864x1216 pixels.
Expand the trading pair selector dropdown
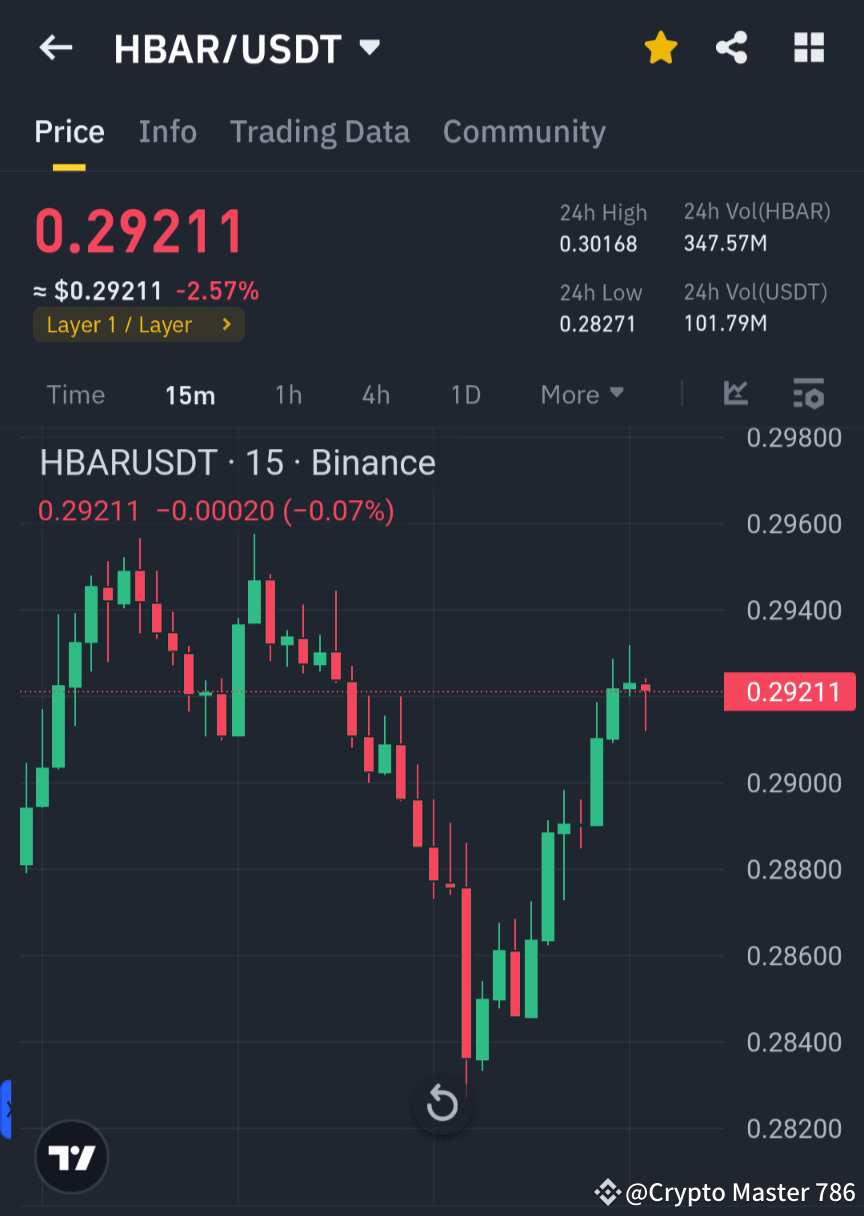click(368, 47)
